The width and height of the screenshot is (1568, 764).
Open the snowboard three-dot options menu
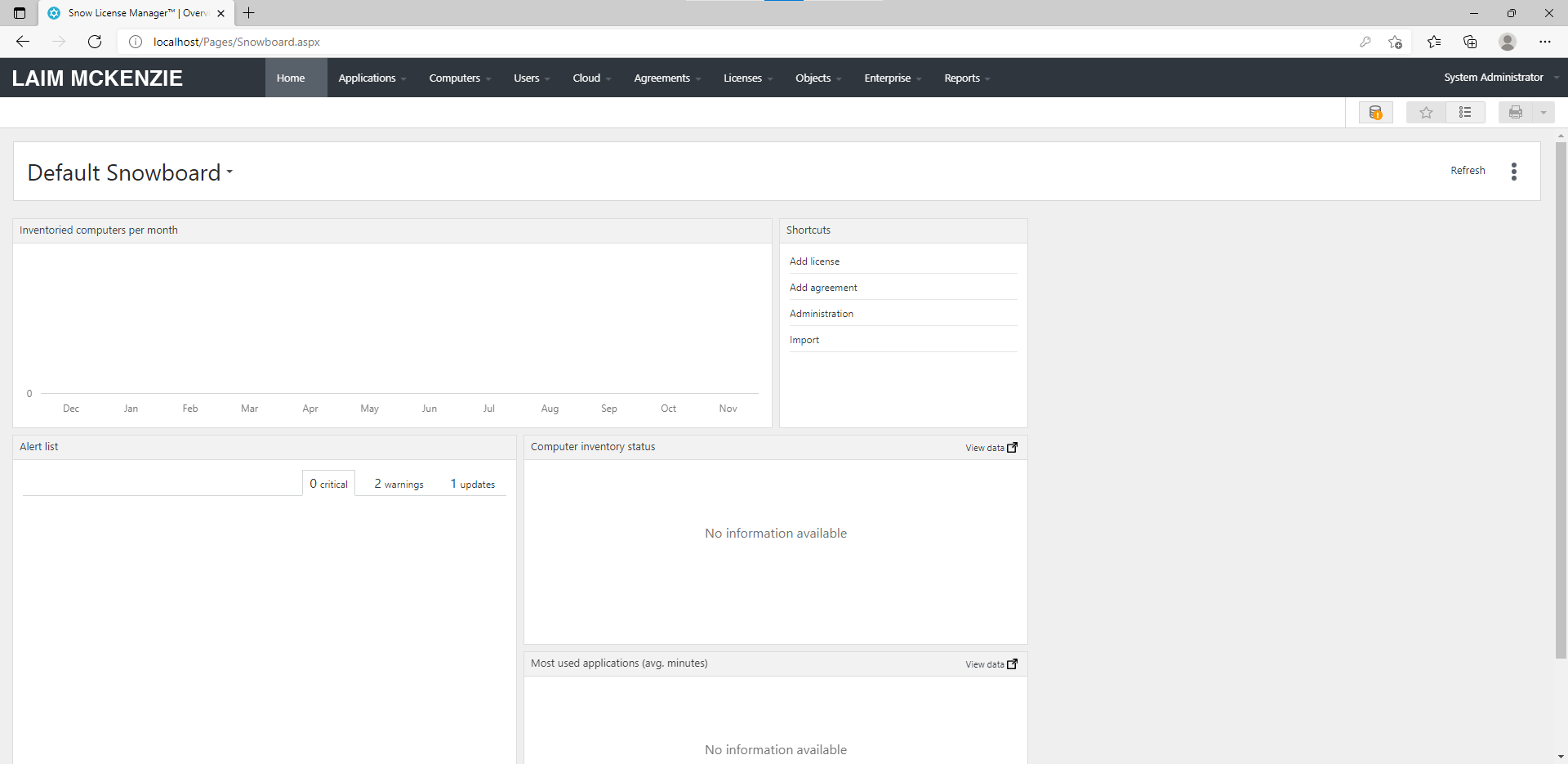(1513, 172)
